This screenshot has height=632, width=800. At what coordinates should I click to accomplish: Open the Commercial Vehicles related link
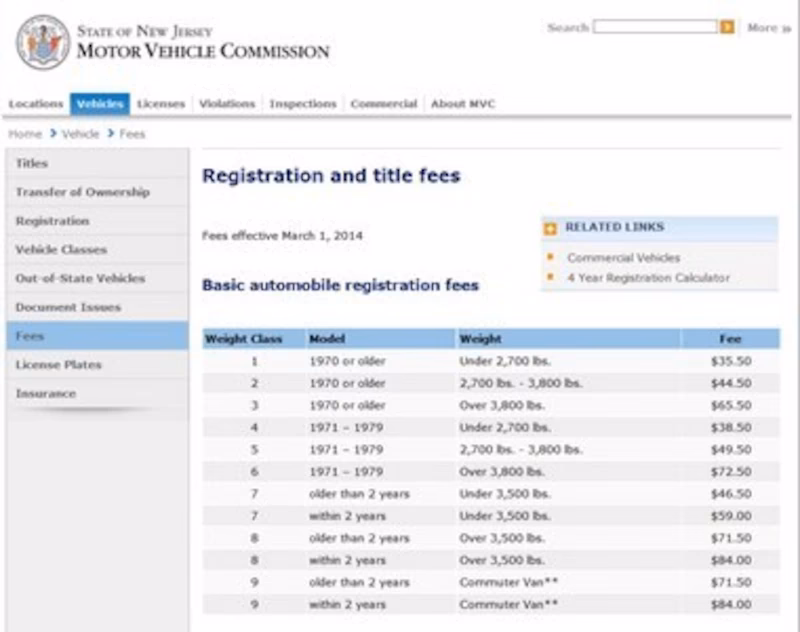[x=621, y=257]
